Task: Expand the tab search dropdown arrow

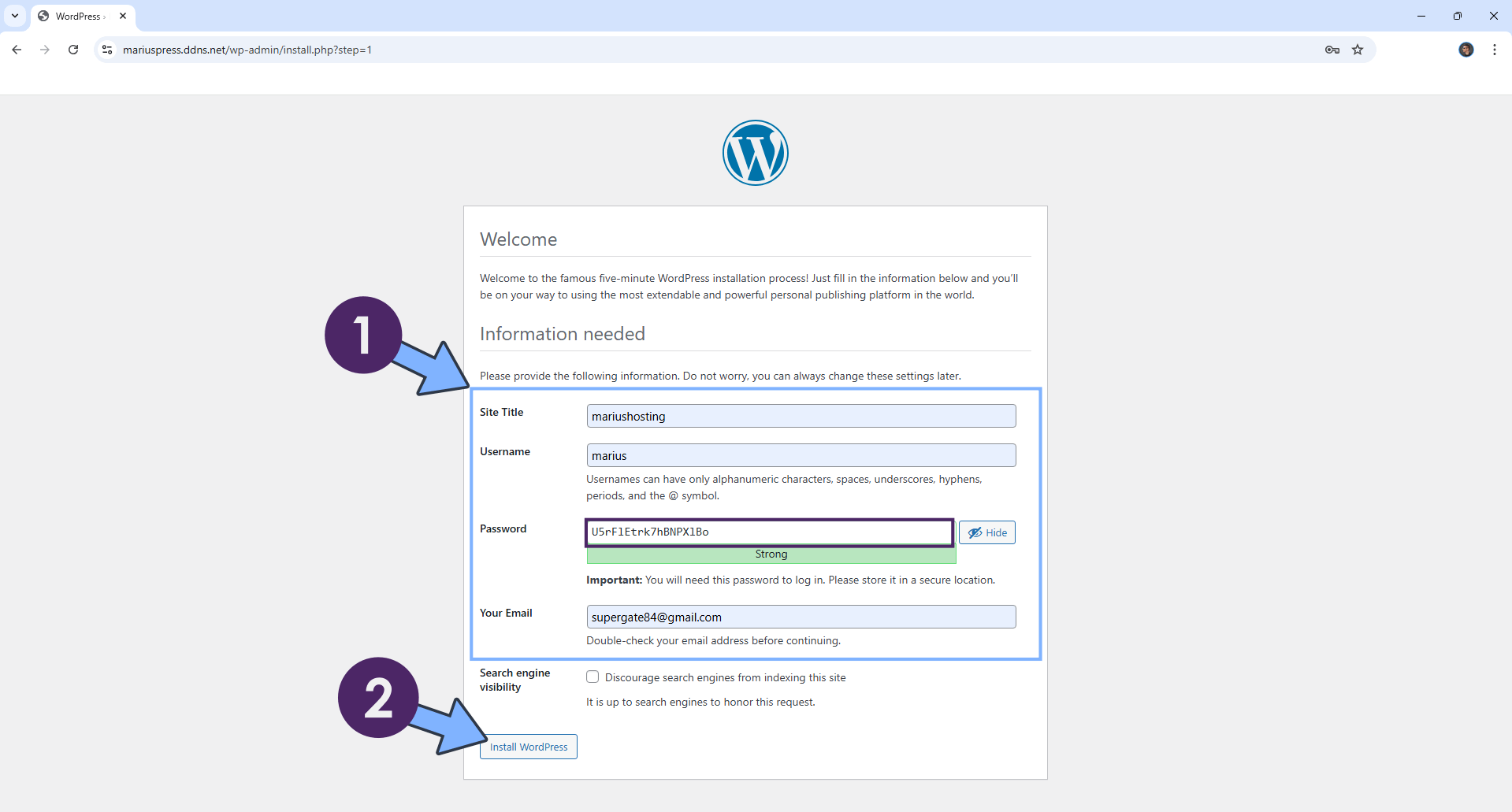Action: point(15,16)
